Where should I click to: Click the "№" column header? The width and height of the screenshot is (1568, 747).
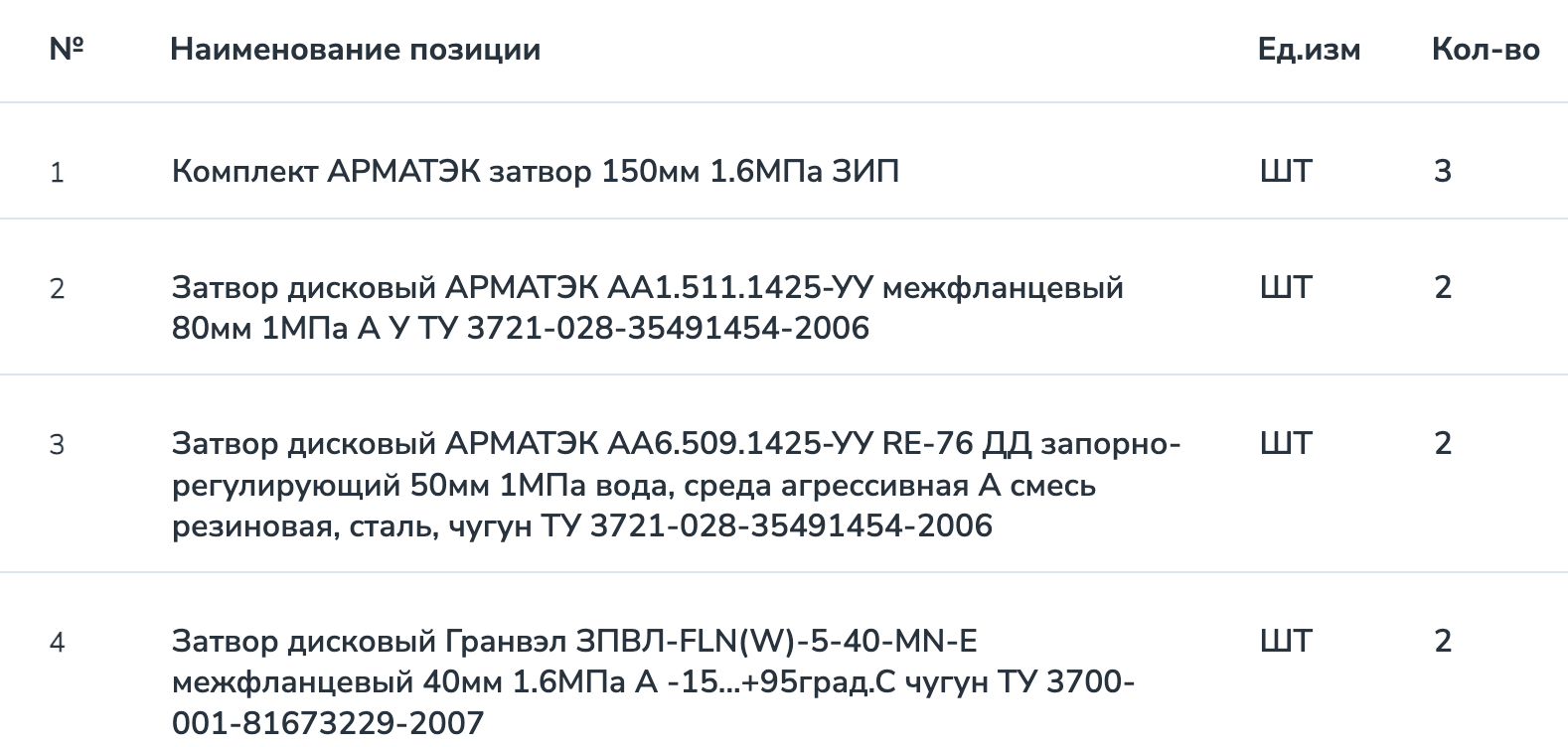[66, 49]
